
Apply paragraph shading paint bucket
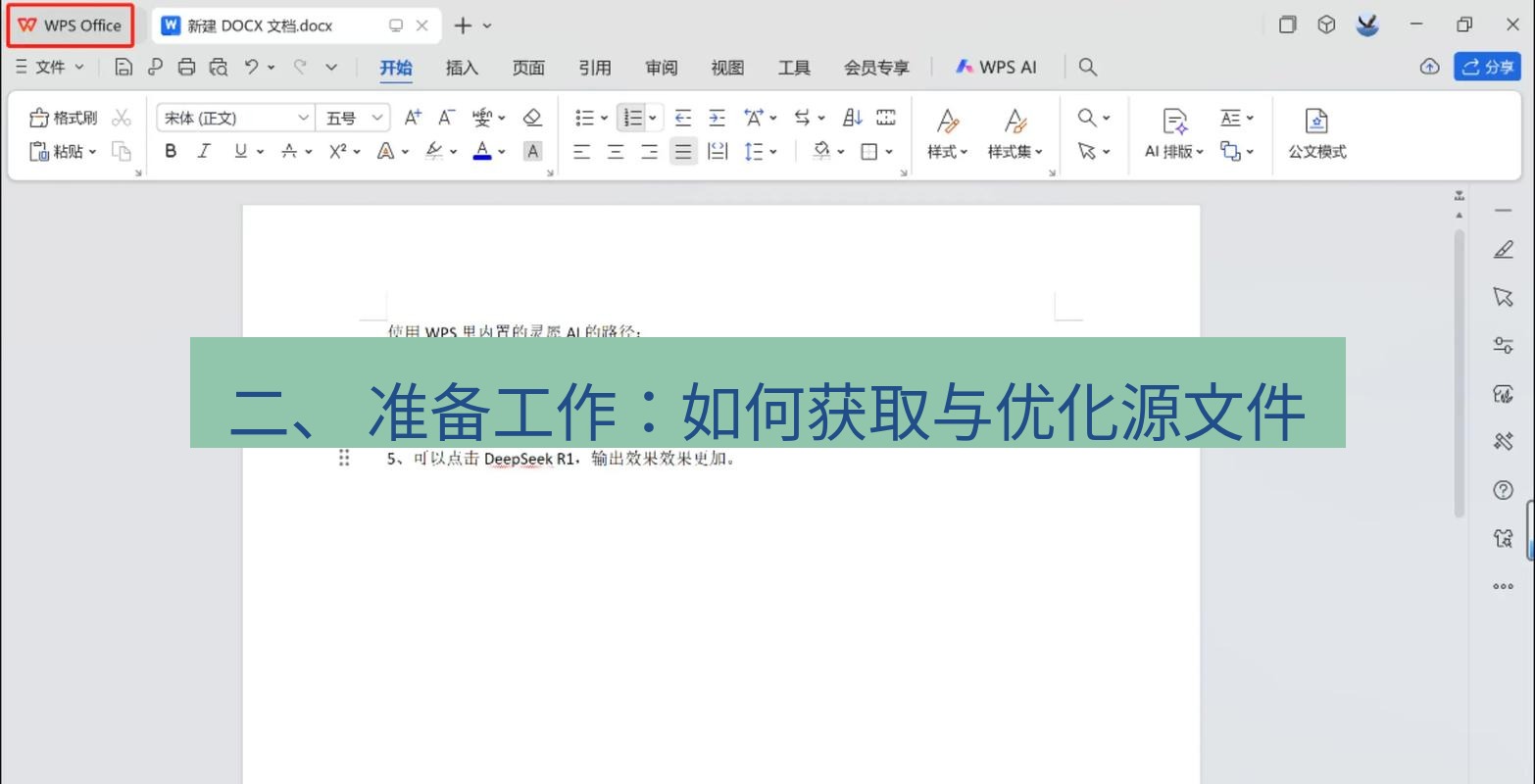822,151
